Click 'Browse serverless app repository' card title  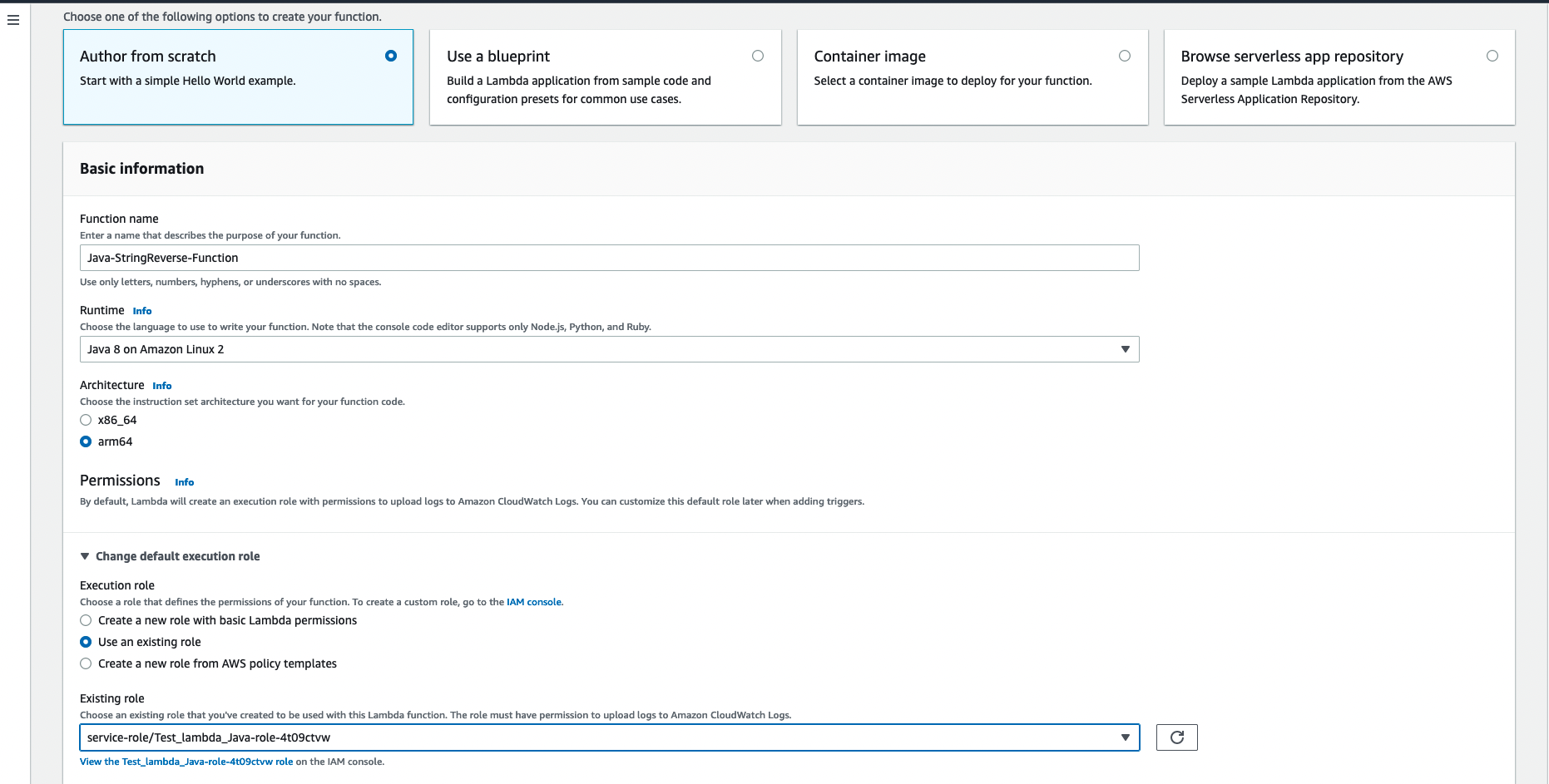click(1292, 57)
